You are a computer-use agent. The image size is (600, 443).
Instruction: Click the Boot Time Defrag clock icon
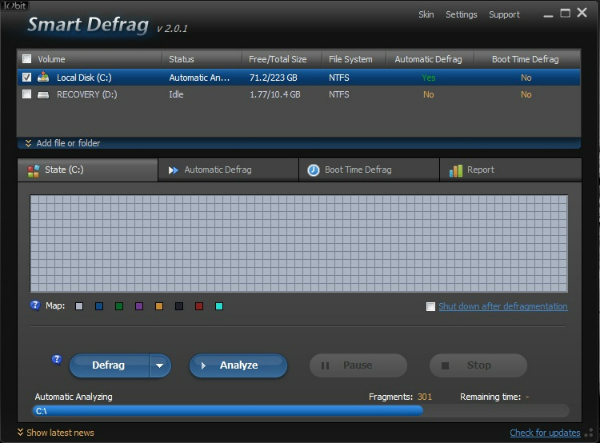[x=313, y=170]
